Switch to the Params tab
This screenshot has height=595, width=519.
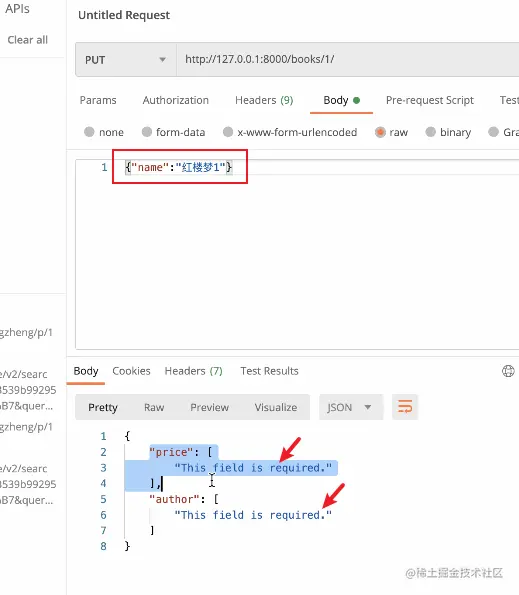click(98, 100)
